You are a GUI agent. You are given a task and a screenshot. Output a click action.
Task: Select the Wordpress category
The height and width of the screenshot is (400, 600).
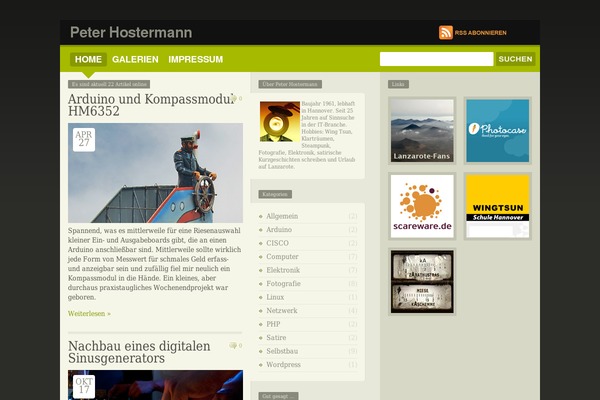(x=284, y=365)
